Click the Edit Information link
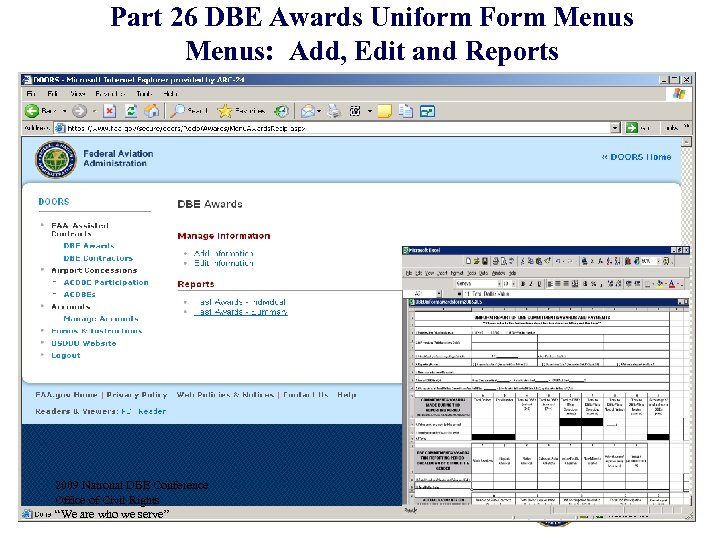This screenshot has width=720, height=540. click(223, 263)
